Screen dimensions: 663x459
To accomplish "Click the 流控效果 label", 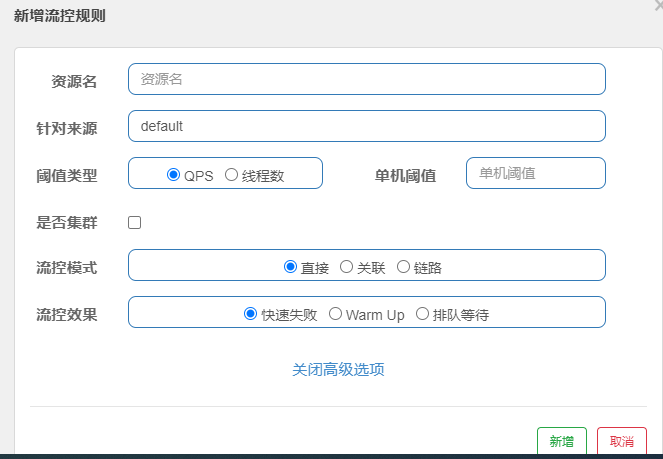I will click(x=67, y=314).
